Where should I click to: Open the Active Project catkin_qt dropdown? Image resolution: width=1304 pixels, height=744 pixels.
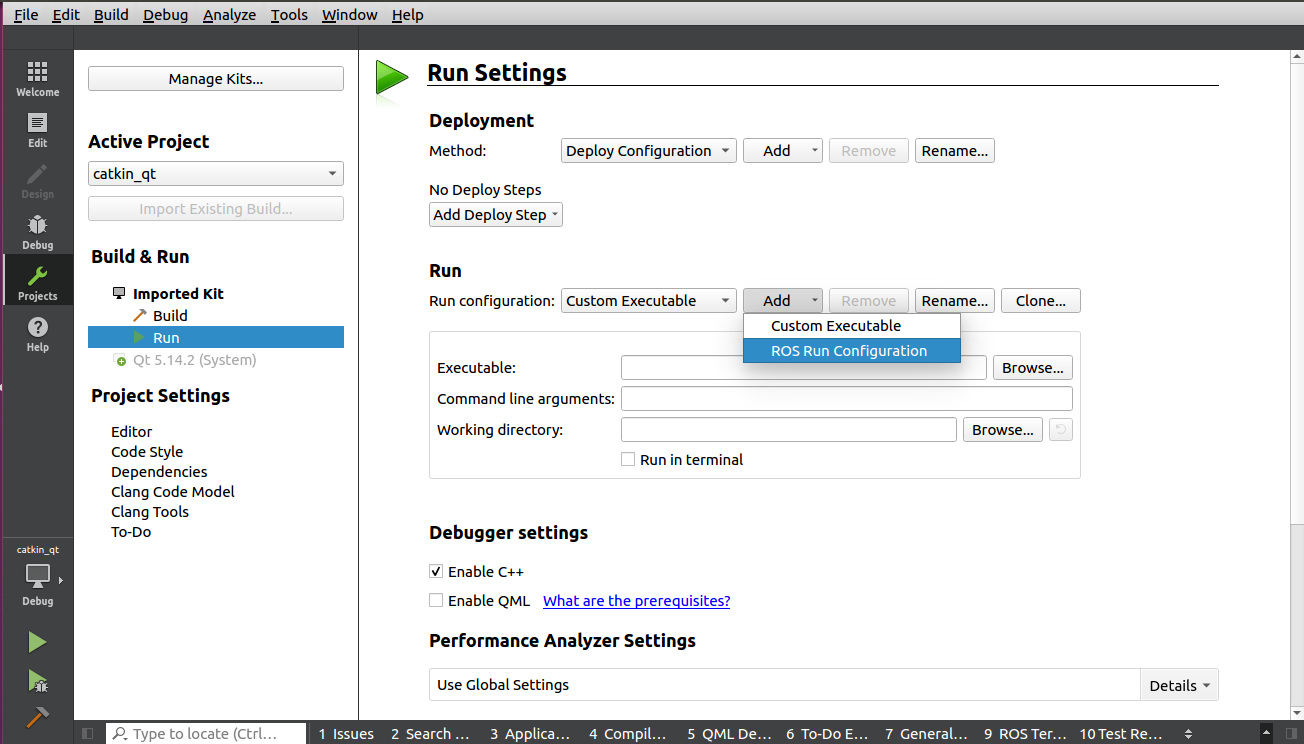coord(216,174)
